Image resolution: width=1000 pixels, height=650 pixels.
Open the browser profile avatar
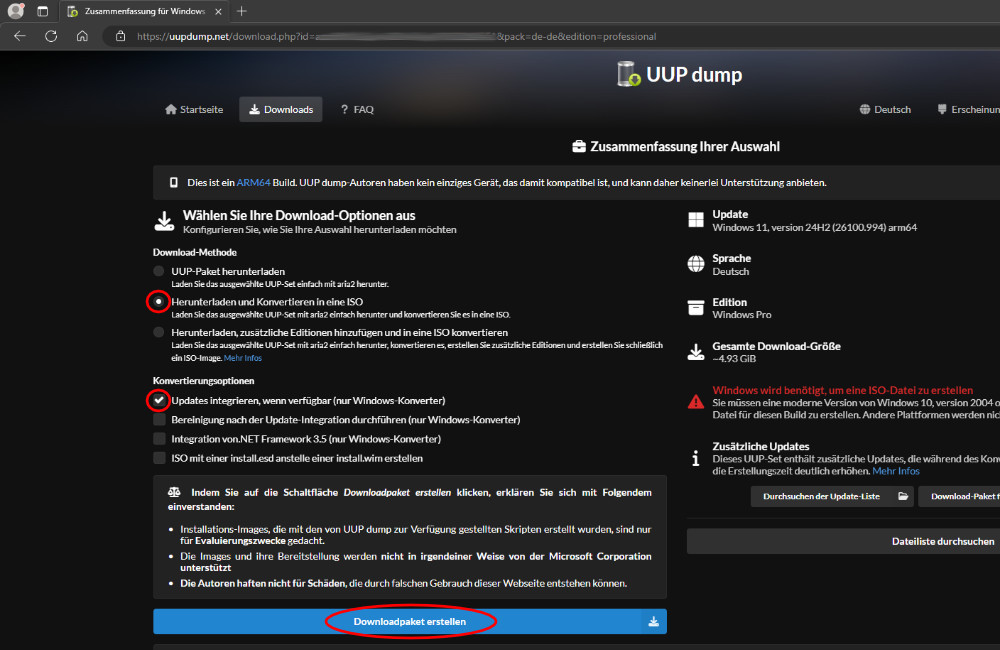pos(16,11)
